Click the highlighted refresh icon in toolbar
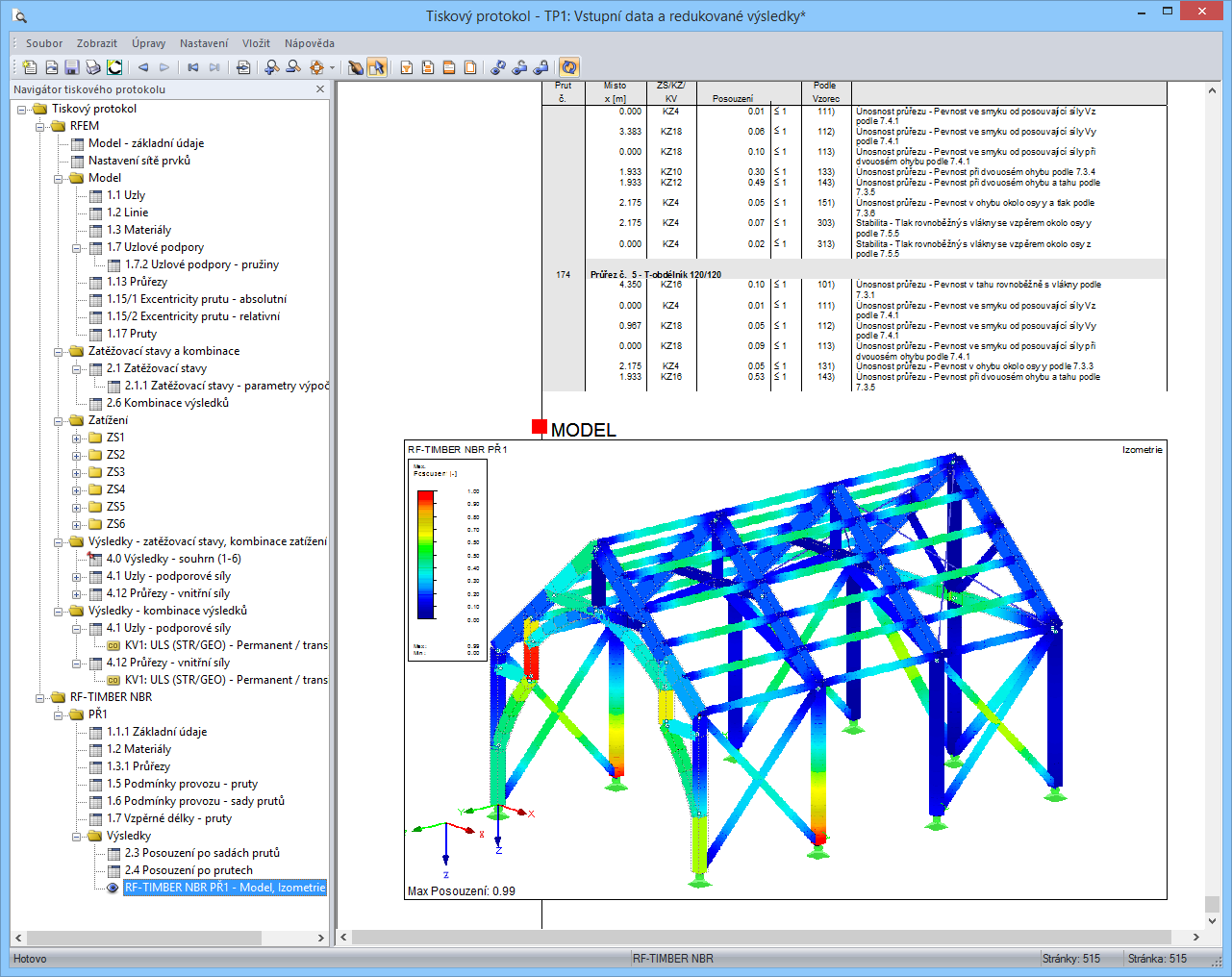The image size is (1232, 977). tap(569, 67)
